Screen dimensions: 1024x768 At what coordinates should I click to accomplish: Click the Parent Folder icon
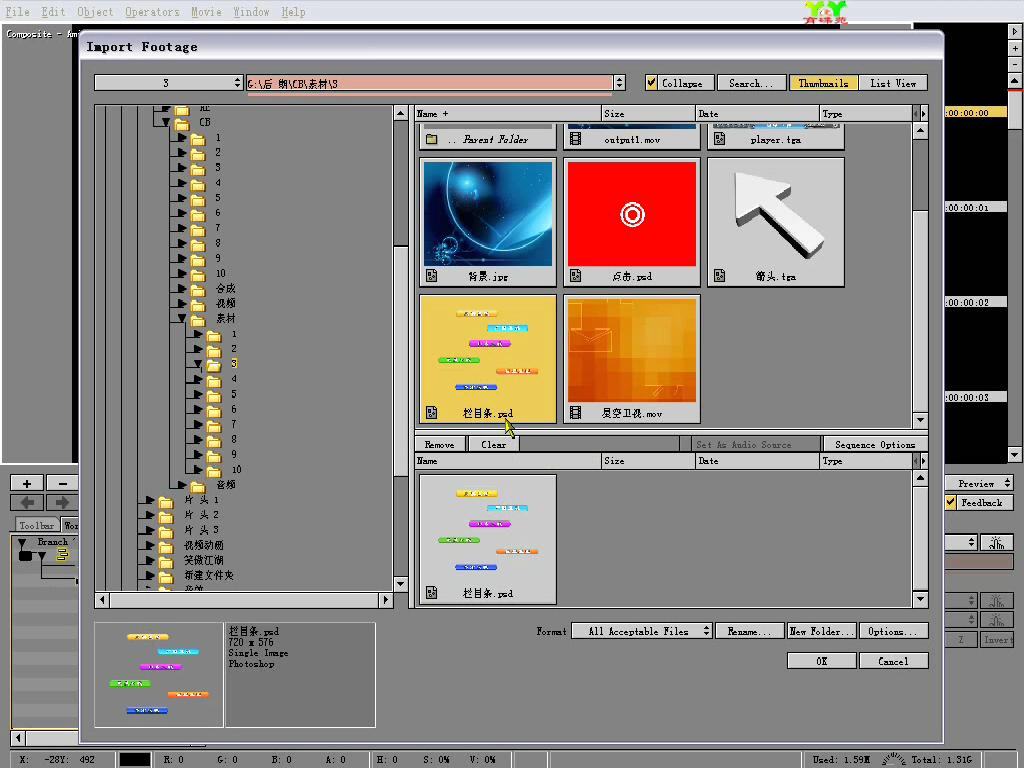pyautogui.click(x=432, y=139)
